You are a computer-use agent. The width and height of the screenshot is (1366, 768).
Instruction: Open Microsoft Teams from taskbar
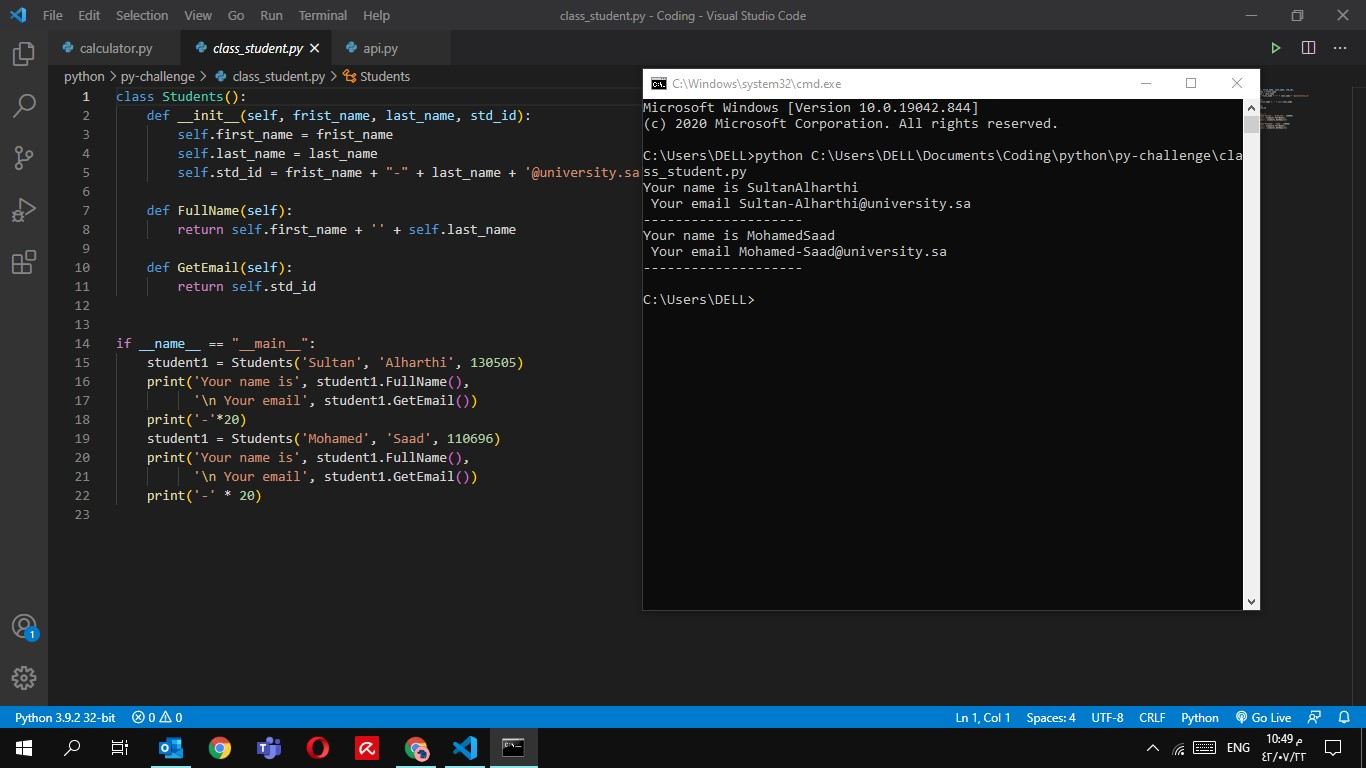(269, 748)
